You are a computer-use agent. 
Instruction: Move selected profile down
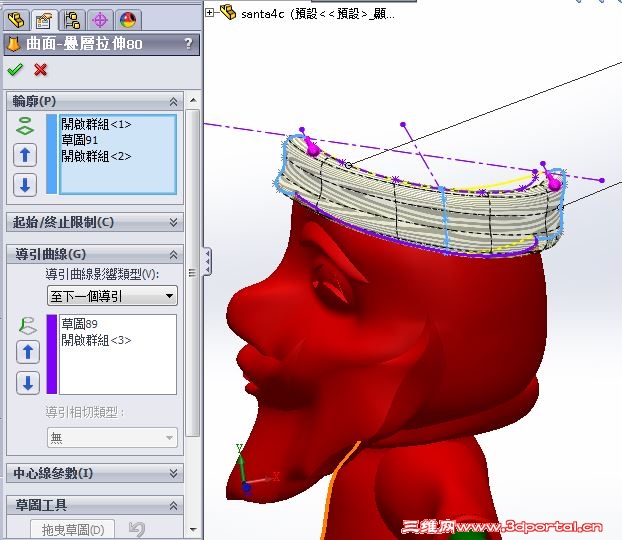click(25, 185)
